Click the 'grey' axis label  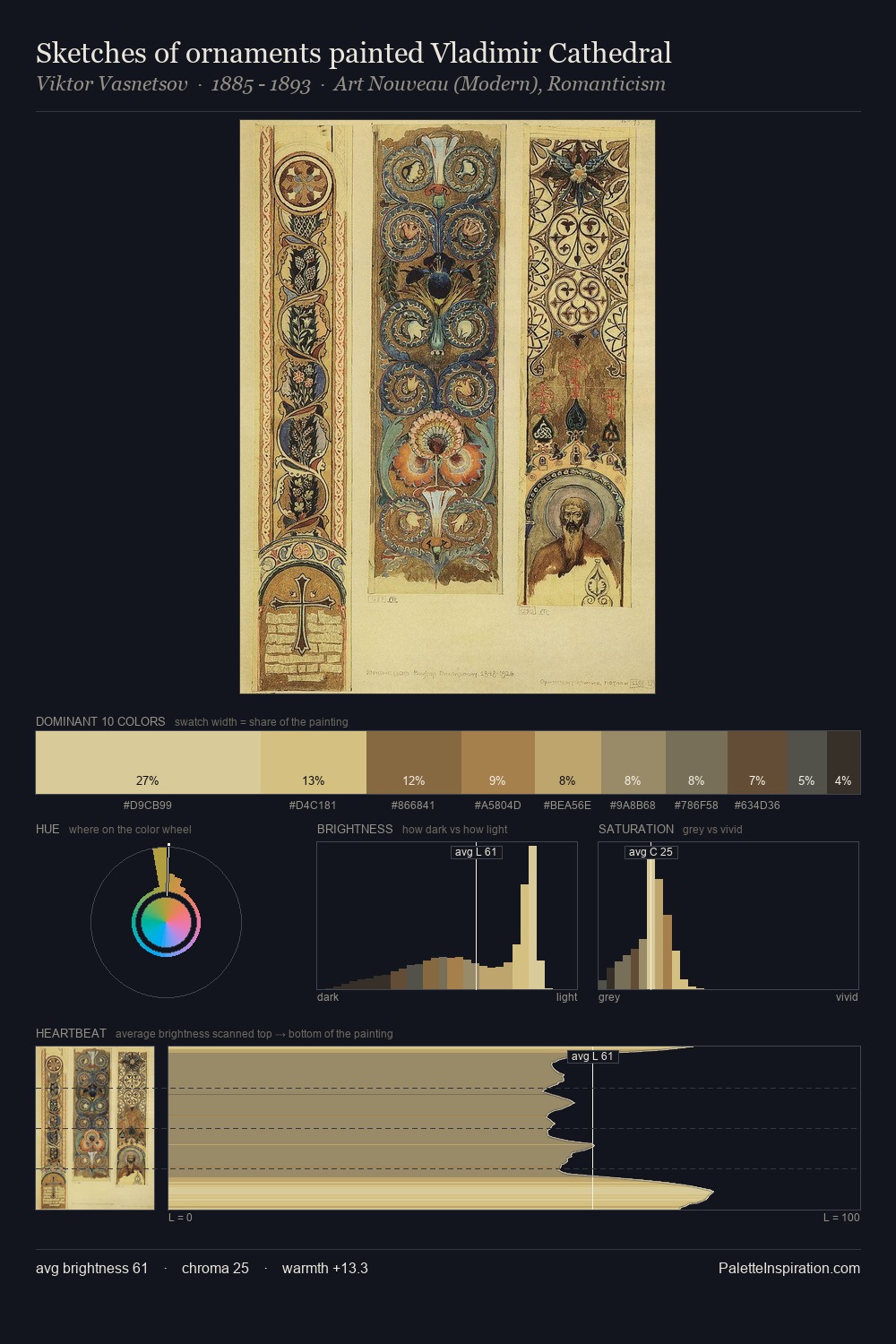(609, 997)
